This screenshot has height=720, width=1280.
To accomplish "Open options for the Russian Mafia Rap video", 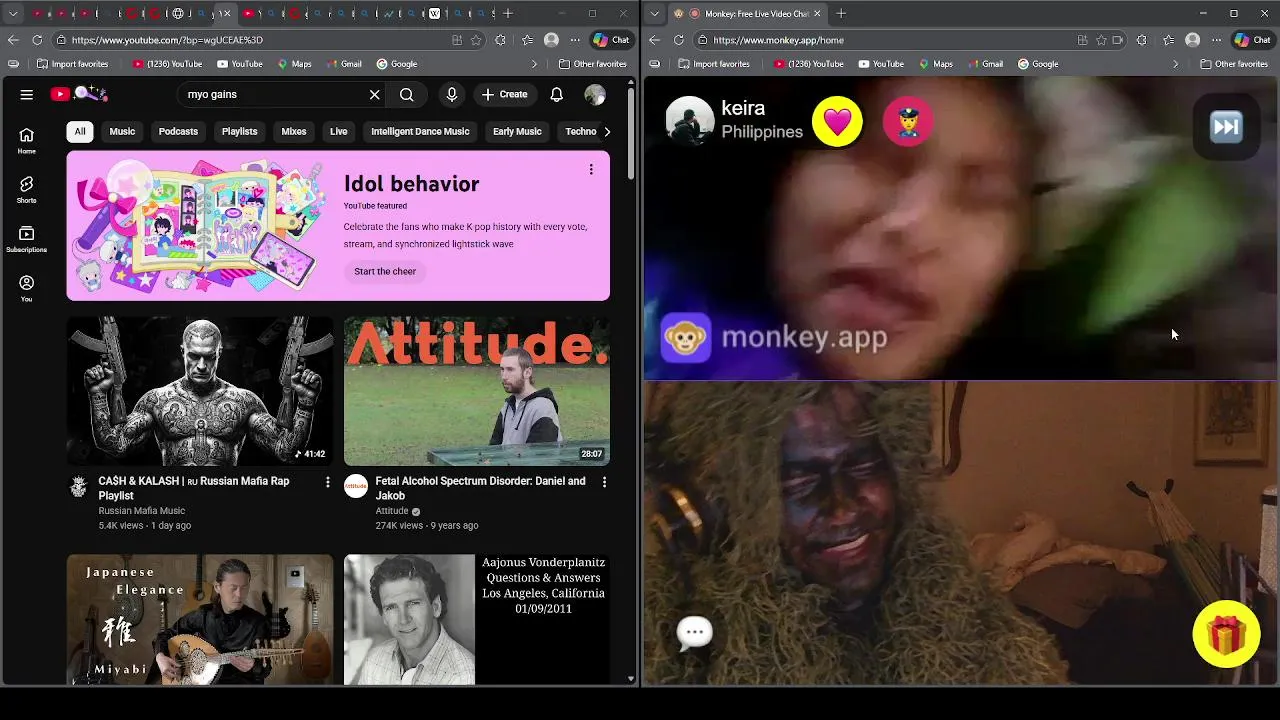I will (x=327, y=482).
